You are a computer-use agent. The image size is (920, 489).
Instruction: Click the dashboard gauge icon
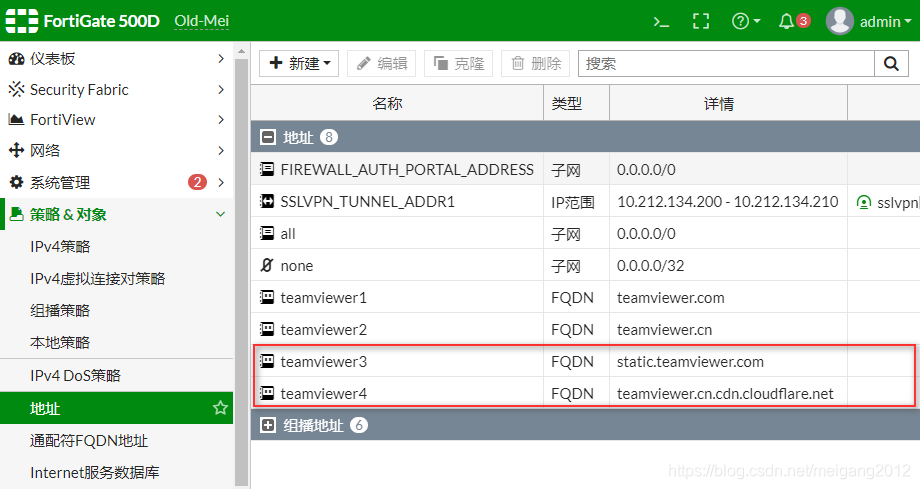(x=16, y=59)
